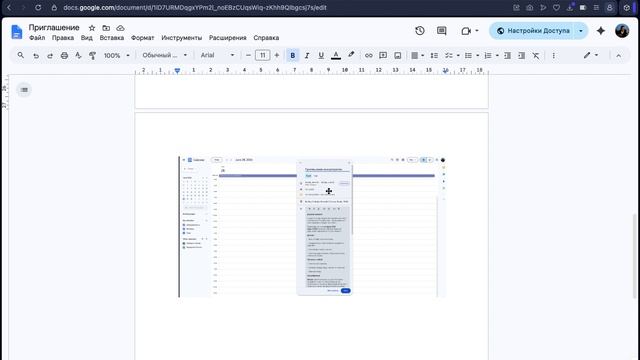Viewport: 640px width, 360px height.
Task: Open the text color picker
Action: [336, 56]
